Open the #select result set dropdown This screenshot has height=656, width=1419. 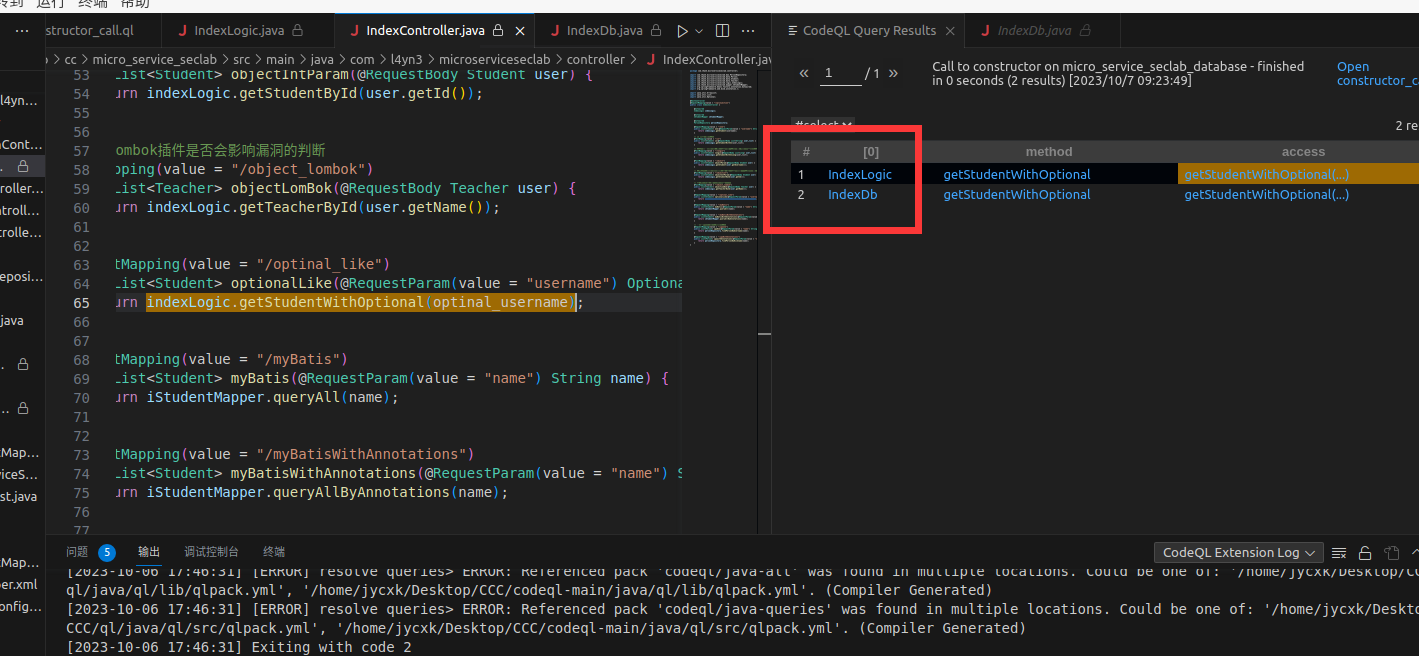point(823,125)
